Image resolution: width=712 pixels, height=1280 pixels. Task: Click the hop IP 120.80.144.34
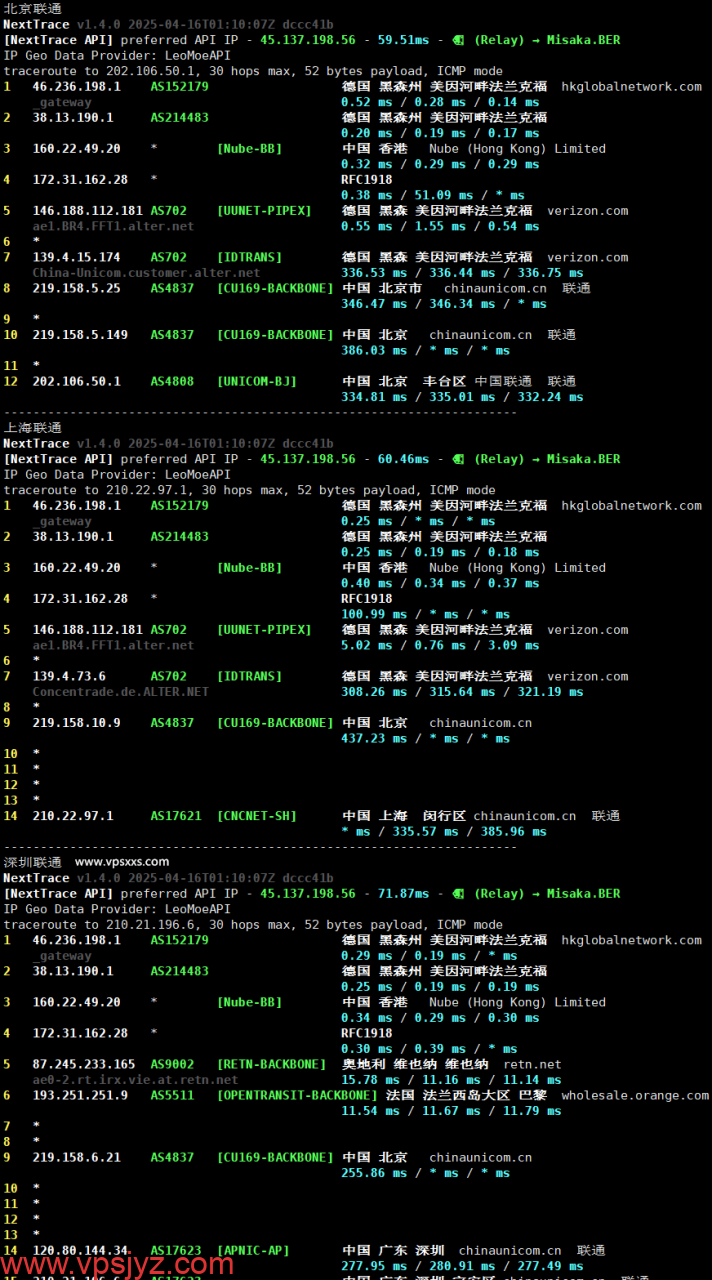tap(80, 1250)
